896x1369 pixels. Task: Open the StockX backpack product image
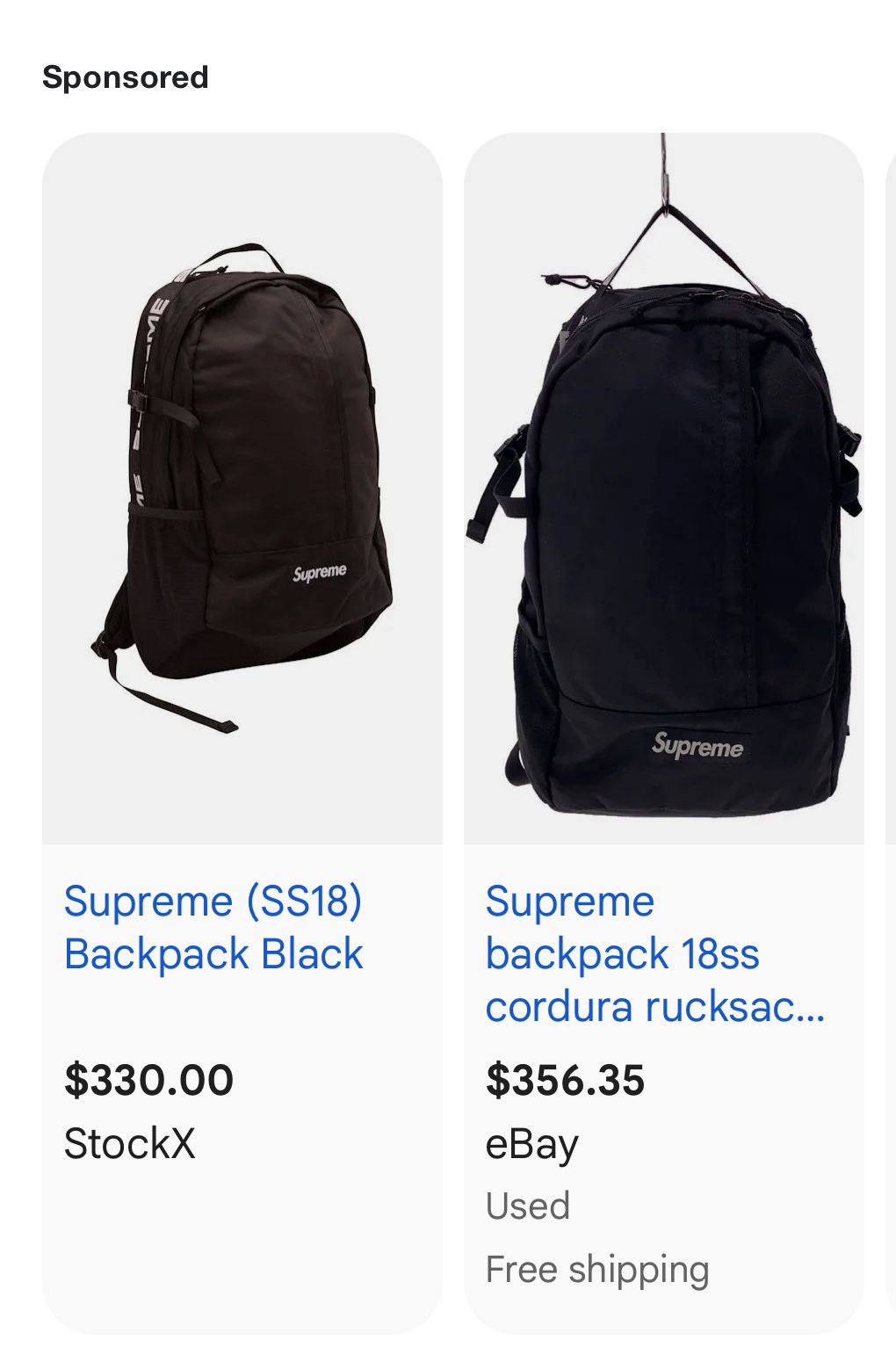[x=242, y=489]
